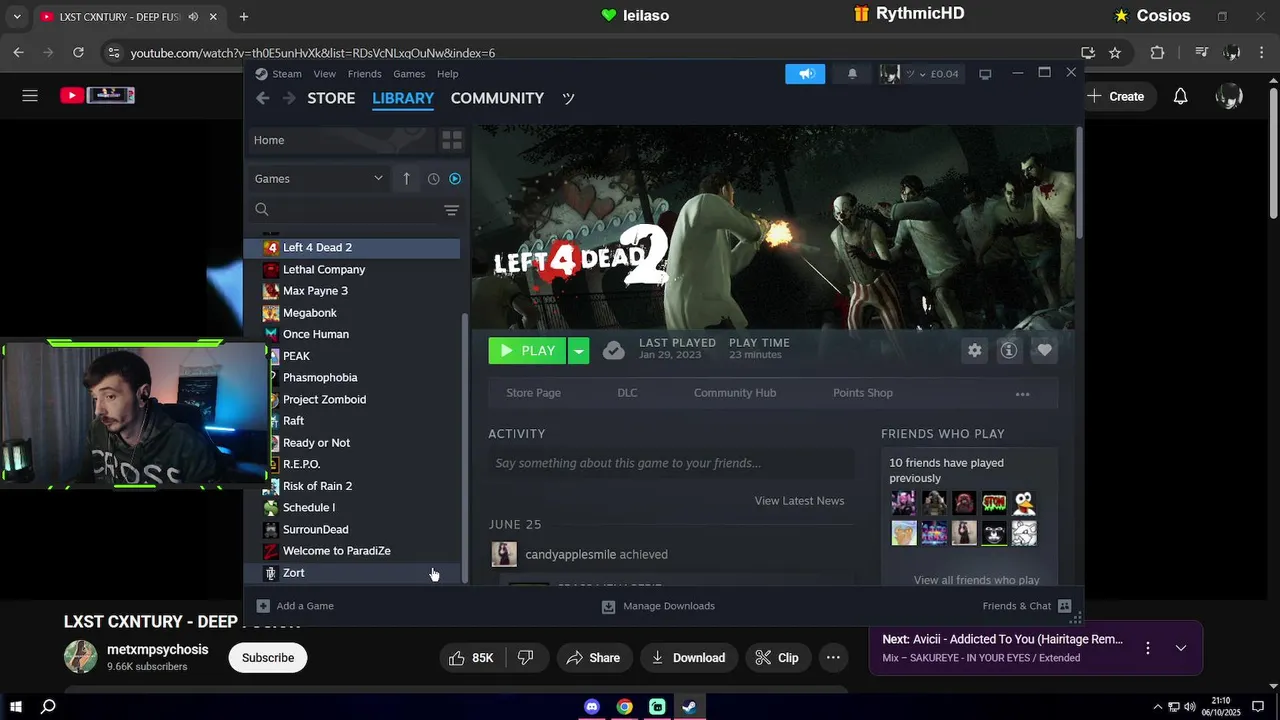Open the View menu in Steam

(325, 74)
